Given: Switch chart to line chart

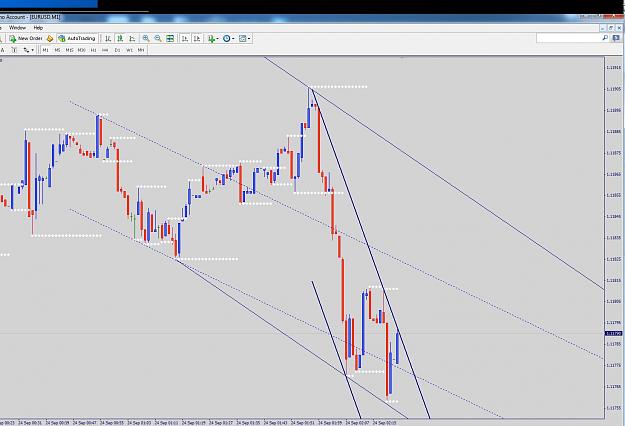Looking at the screenshot, I should click(132, 39).
